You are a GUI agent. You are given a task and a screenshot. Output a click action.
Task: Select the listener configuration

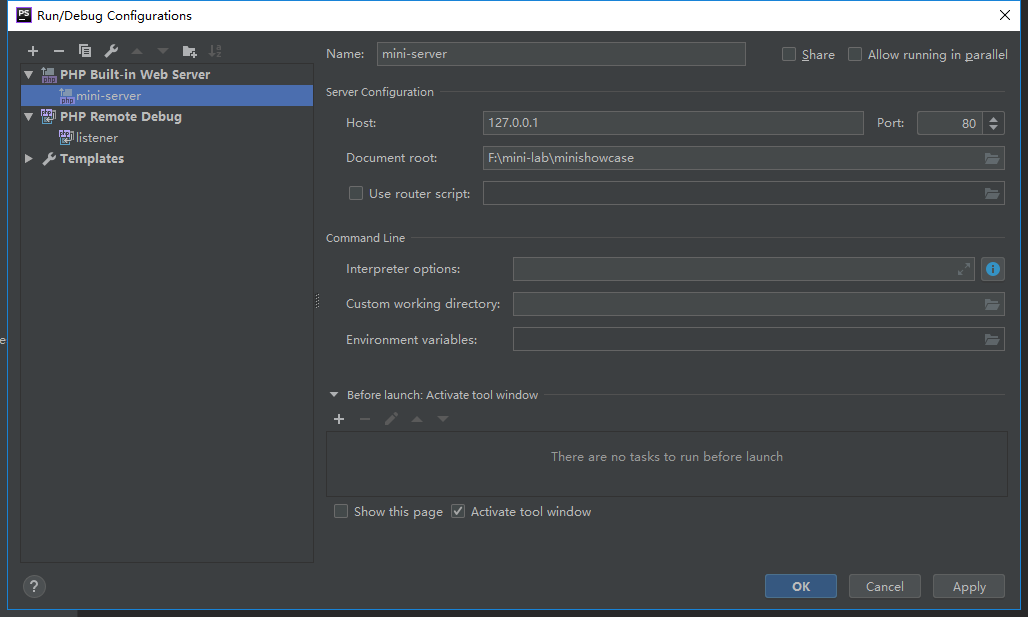coord(96,138)
